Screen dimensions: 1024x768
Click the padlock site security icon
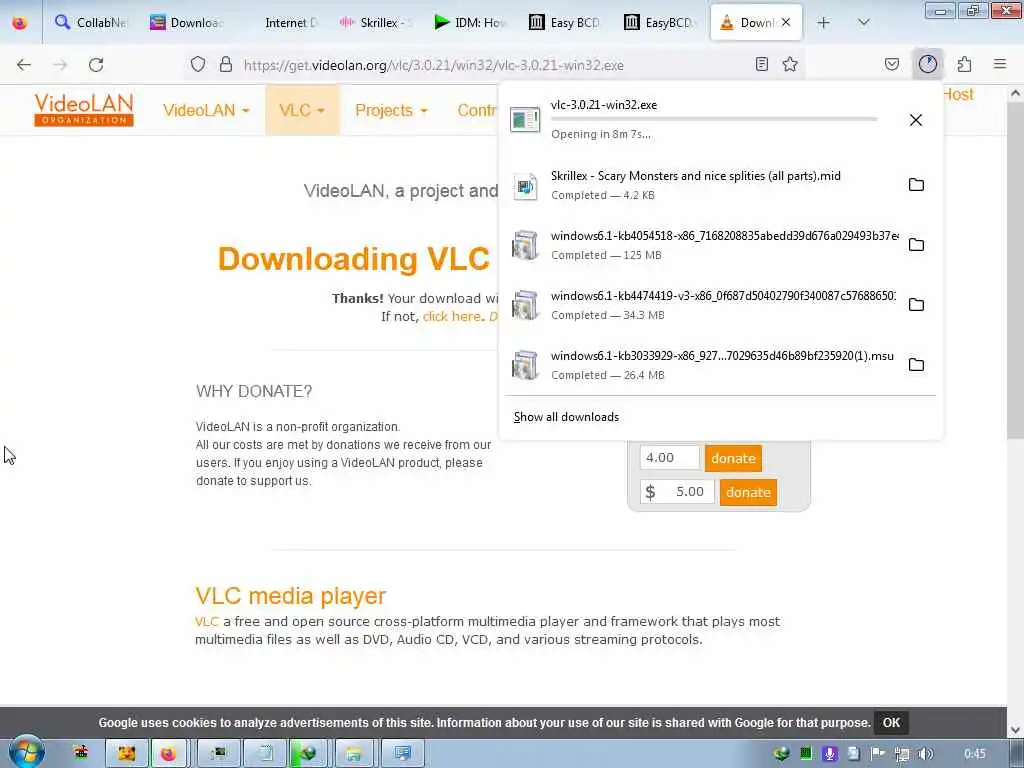point(226,64)
